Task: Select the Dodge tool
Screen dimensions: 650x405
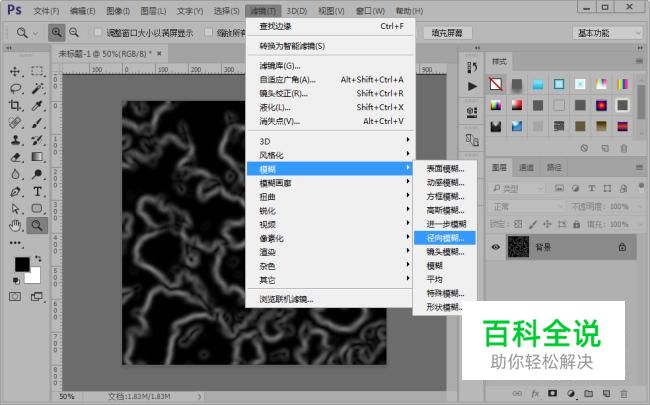Action: click(37, 174)
